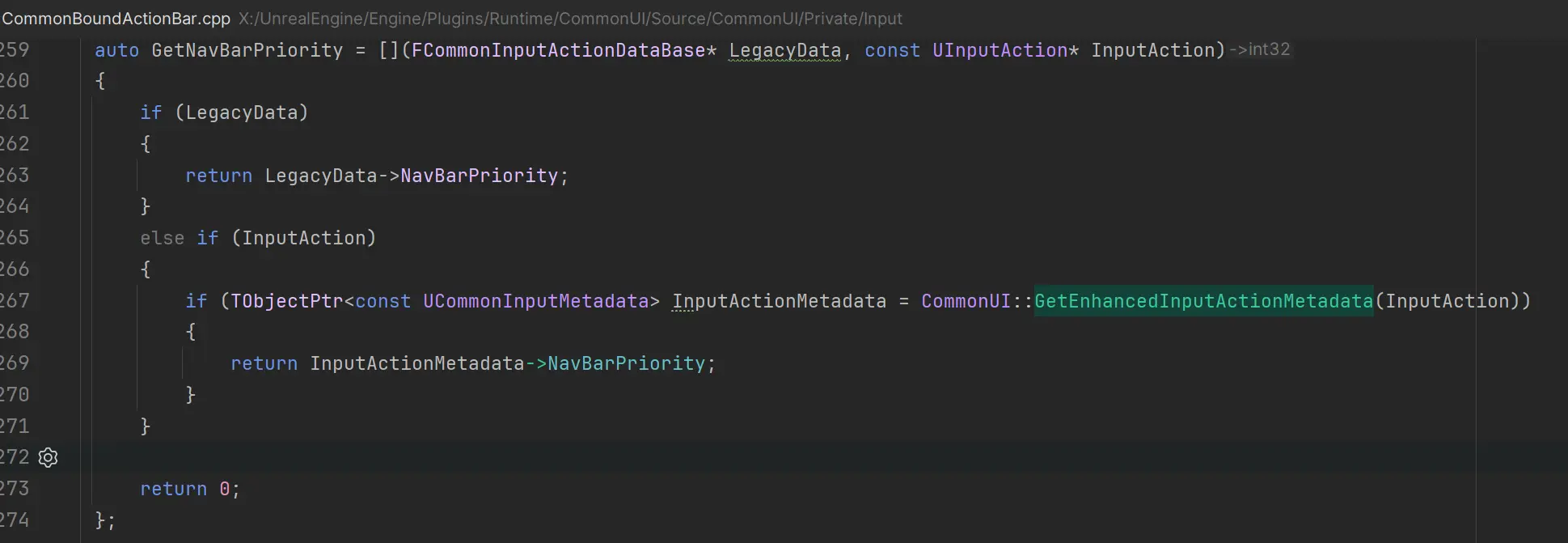Click the TObjectPtr template keyword
The image size is (1568, 543).
click(287, 301)
